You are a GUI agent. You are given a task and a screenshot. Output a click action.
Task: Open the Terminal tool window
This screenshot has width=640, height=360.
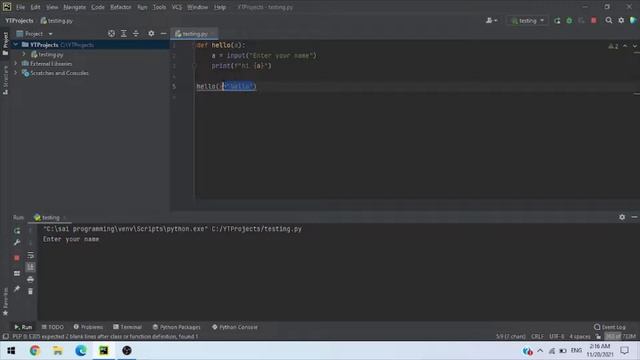coord(127,327)
